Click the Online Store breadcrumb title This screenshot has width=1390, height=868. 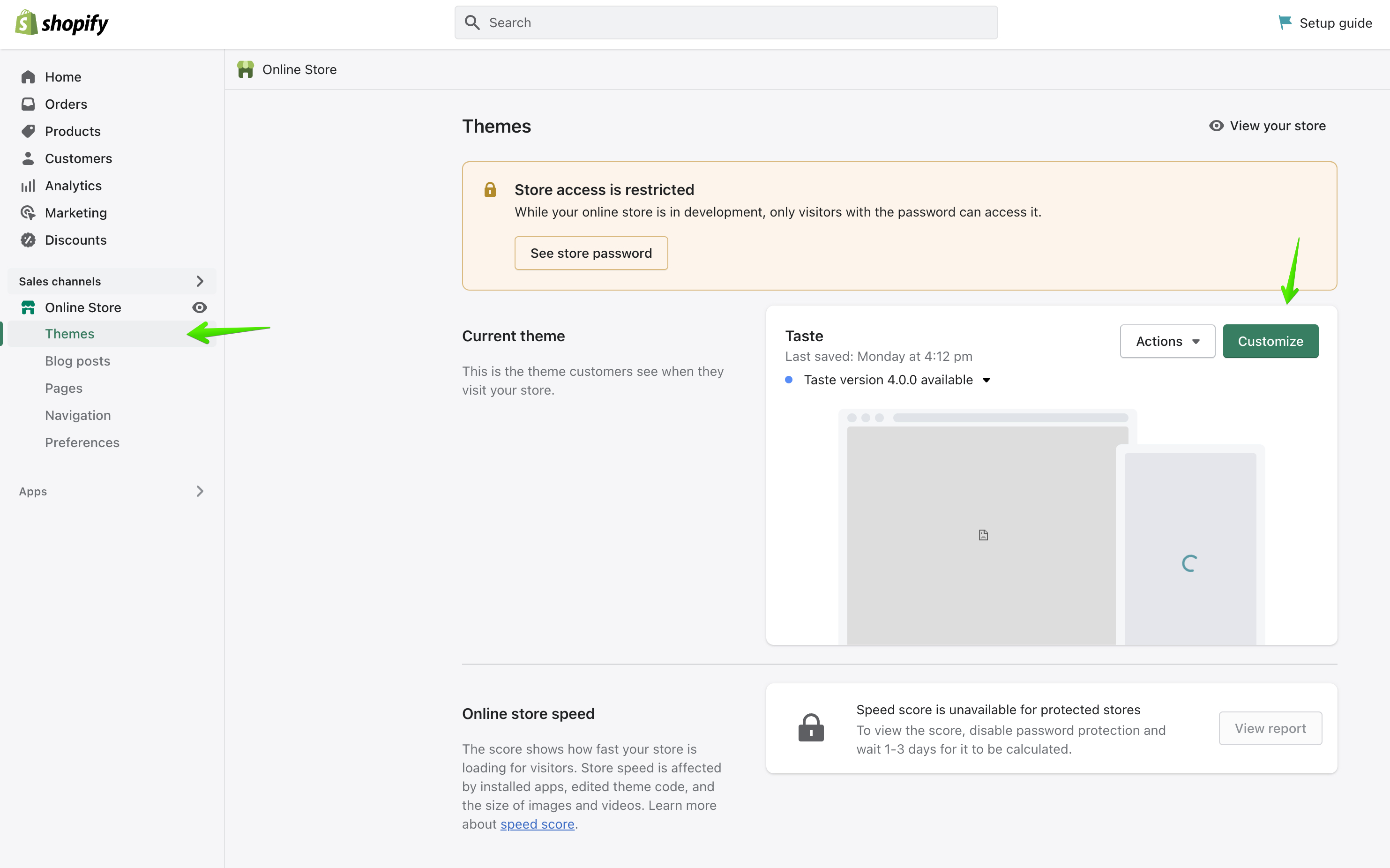(x=299, y=69)
